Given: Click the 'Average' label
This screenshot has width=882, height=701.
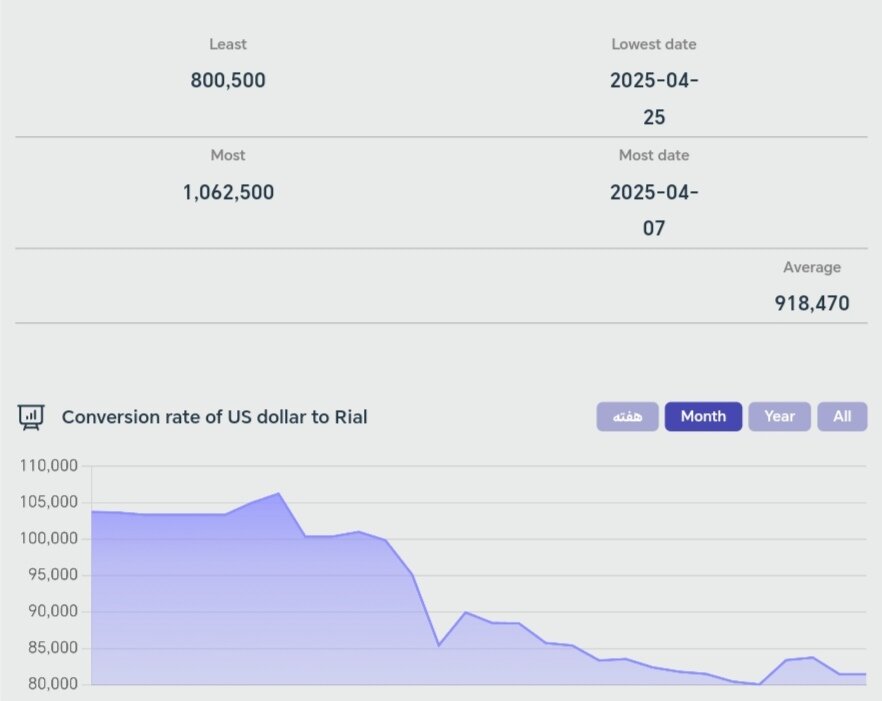Looking at the screenshot, I should click(x=812, y=267).
